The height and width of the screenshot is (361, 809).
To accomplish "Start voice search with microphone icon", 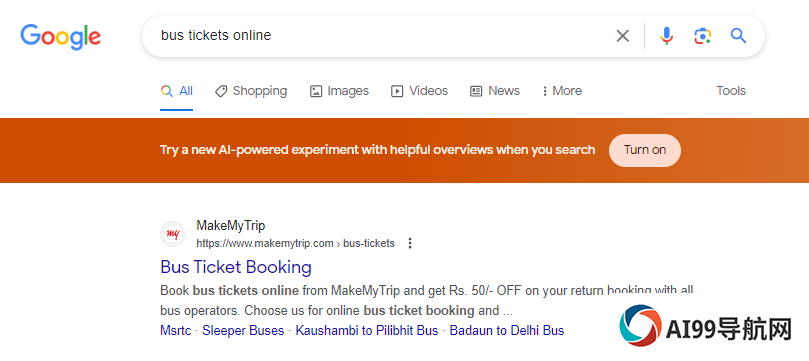I will click(667, 36).
